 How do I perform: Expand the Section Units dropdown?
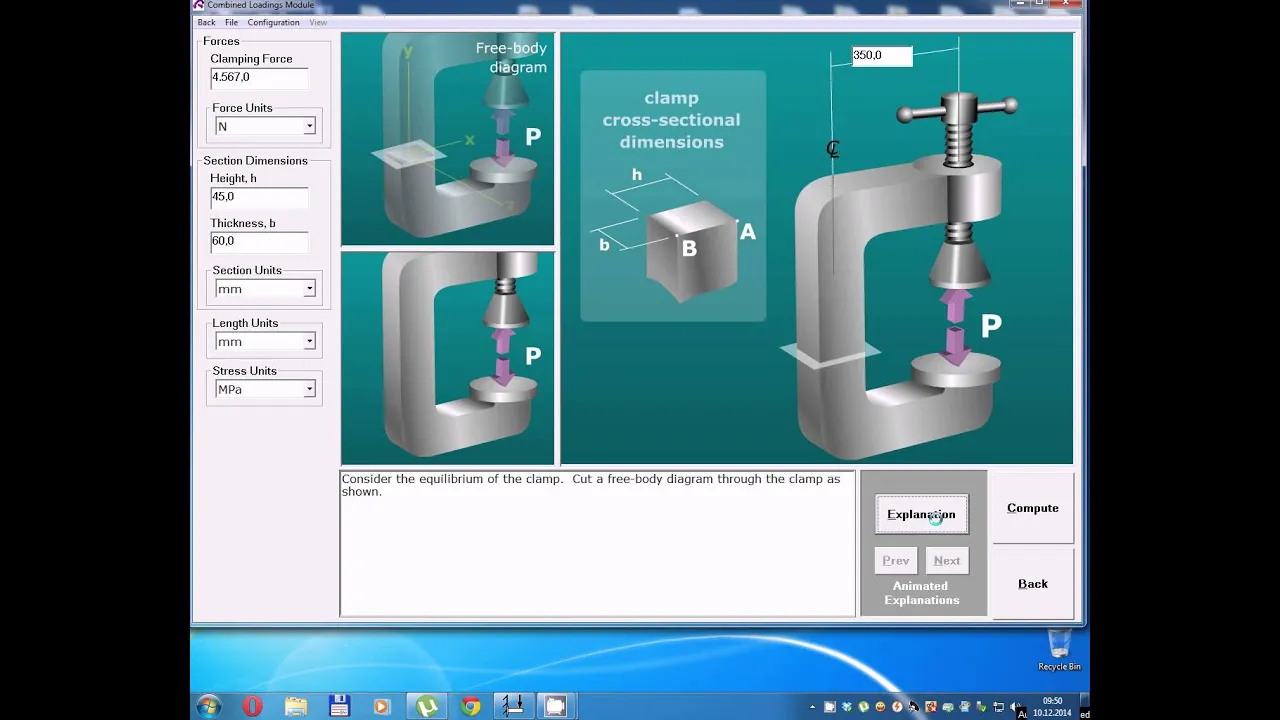point(266,289)
